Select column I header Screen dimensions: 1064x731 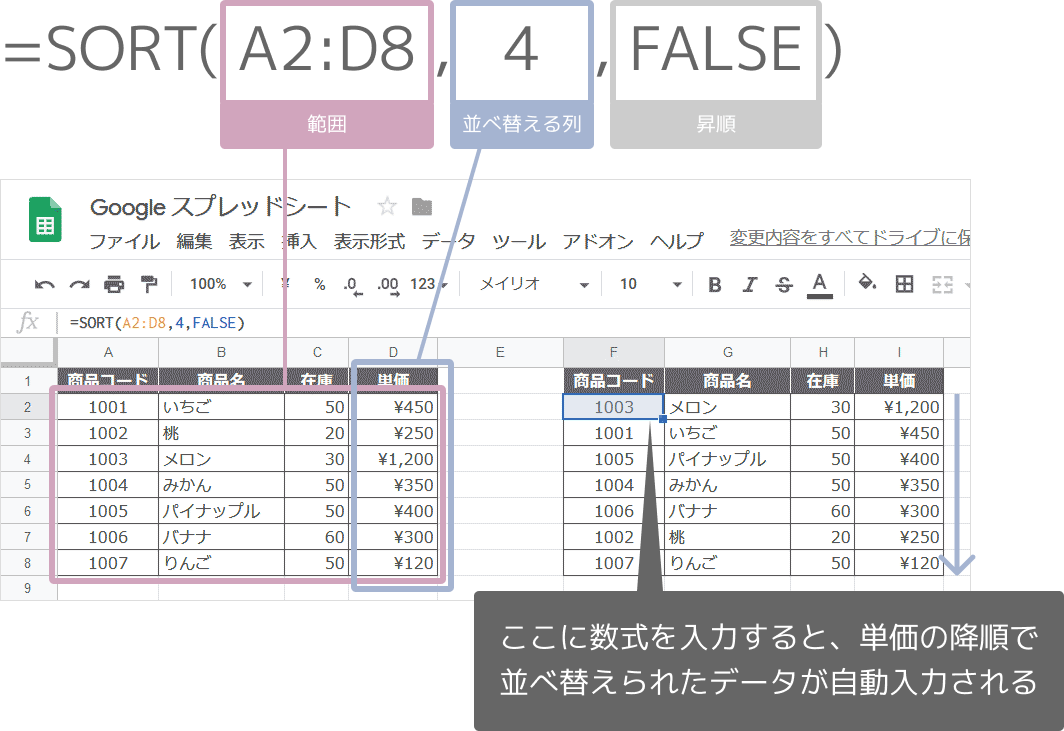coord(899,352)
